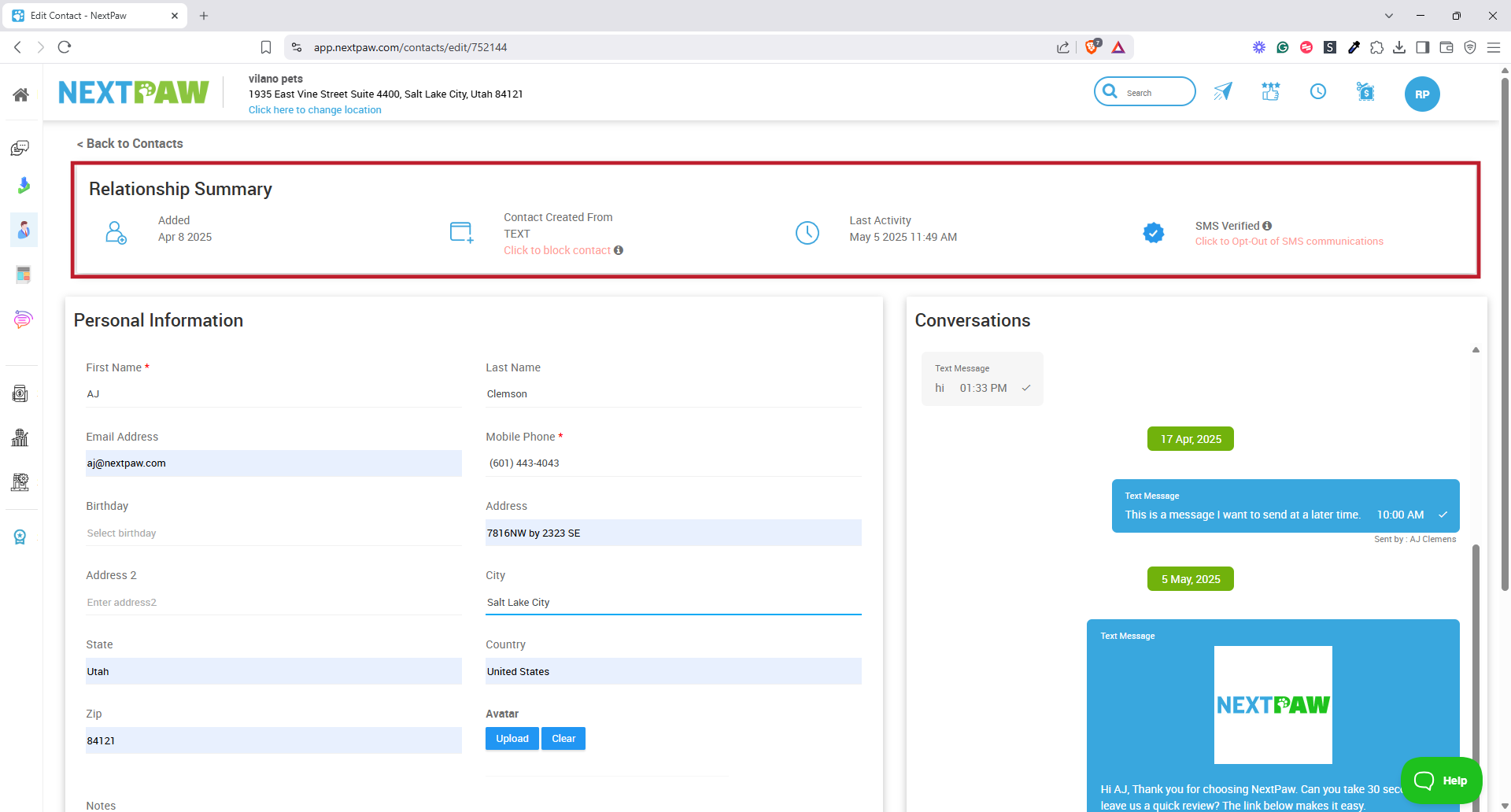Viewport: 1511px width, 812px height.
Task: Click the scissors dollar coupon icon
Action: pos(1365,91)
